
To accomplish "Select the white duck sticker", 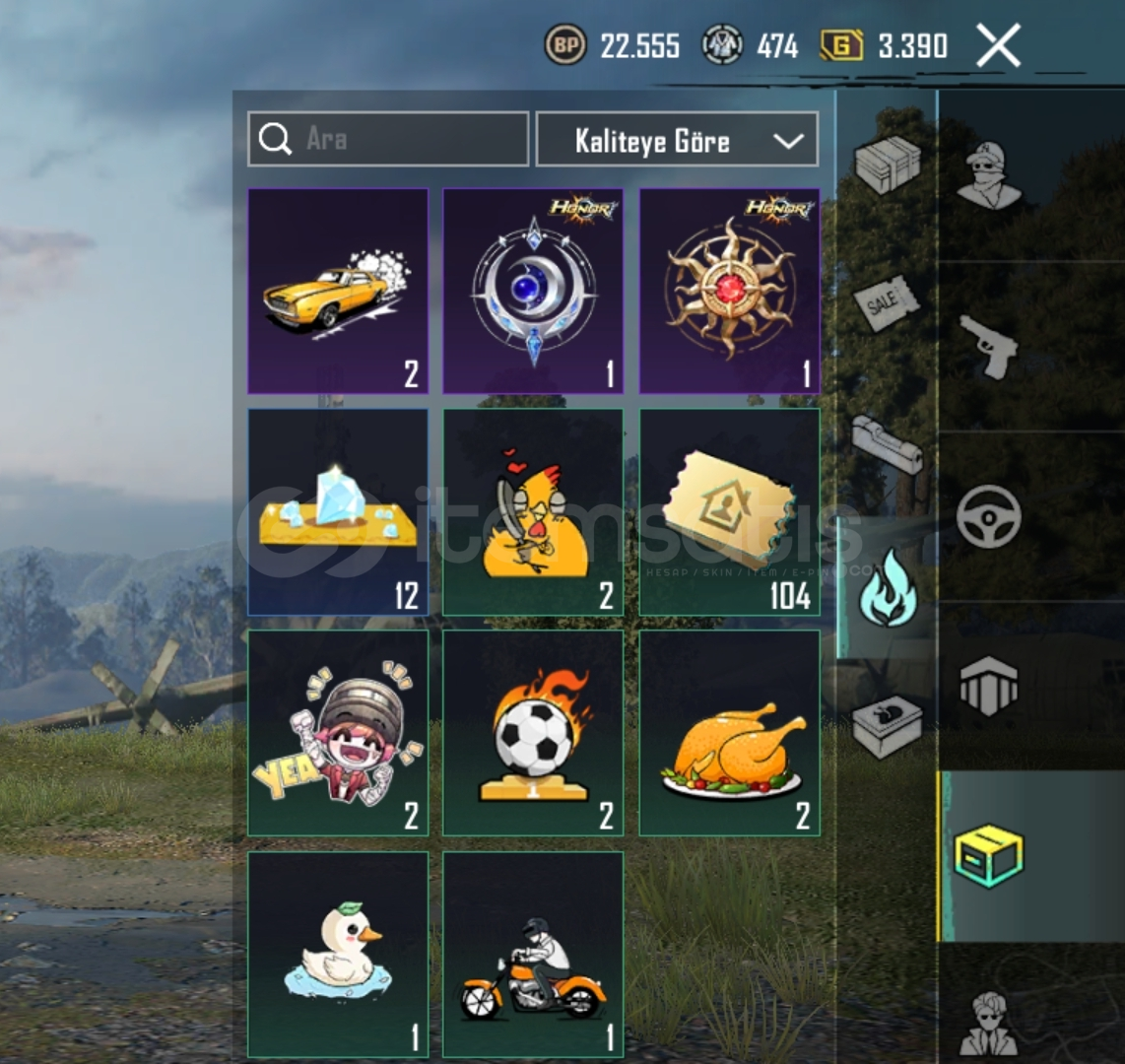I will pyautogui.click(x=338, y=955).
